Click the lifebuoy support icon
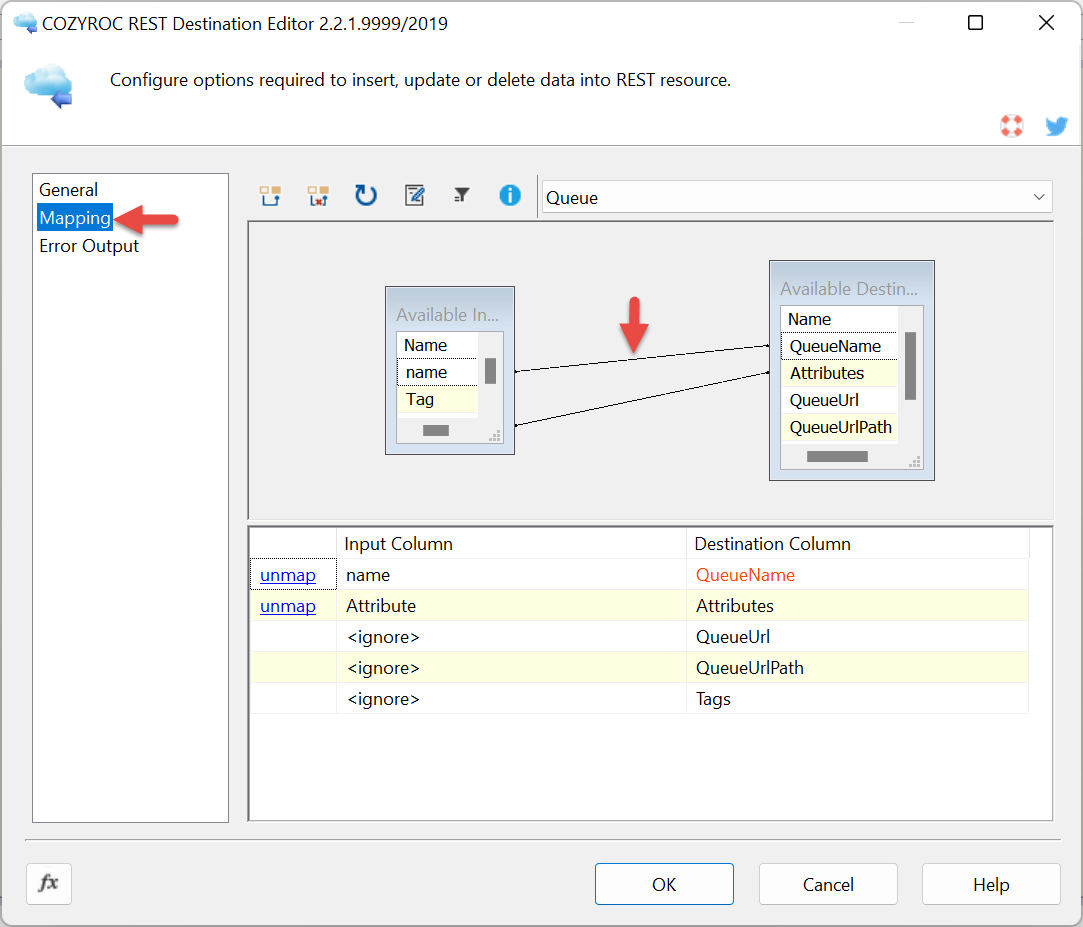Image resolution: width=1083 pixels, height=927 pixels. click(x=1011, y=126)
